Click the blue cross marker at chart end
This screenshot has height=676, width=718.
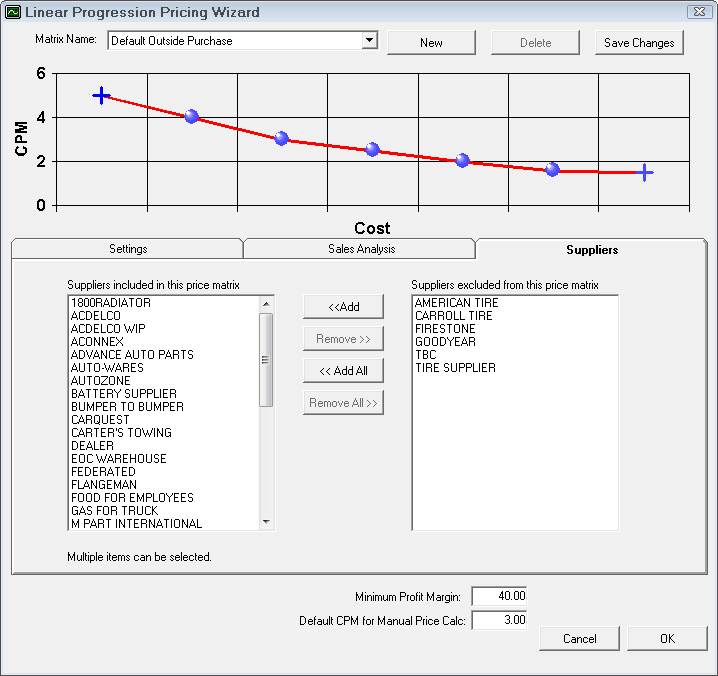645,173
